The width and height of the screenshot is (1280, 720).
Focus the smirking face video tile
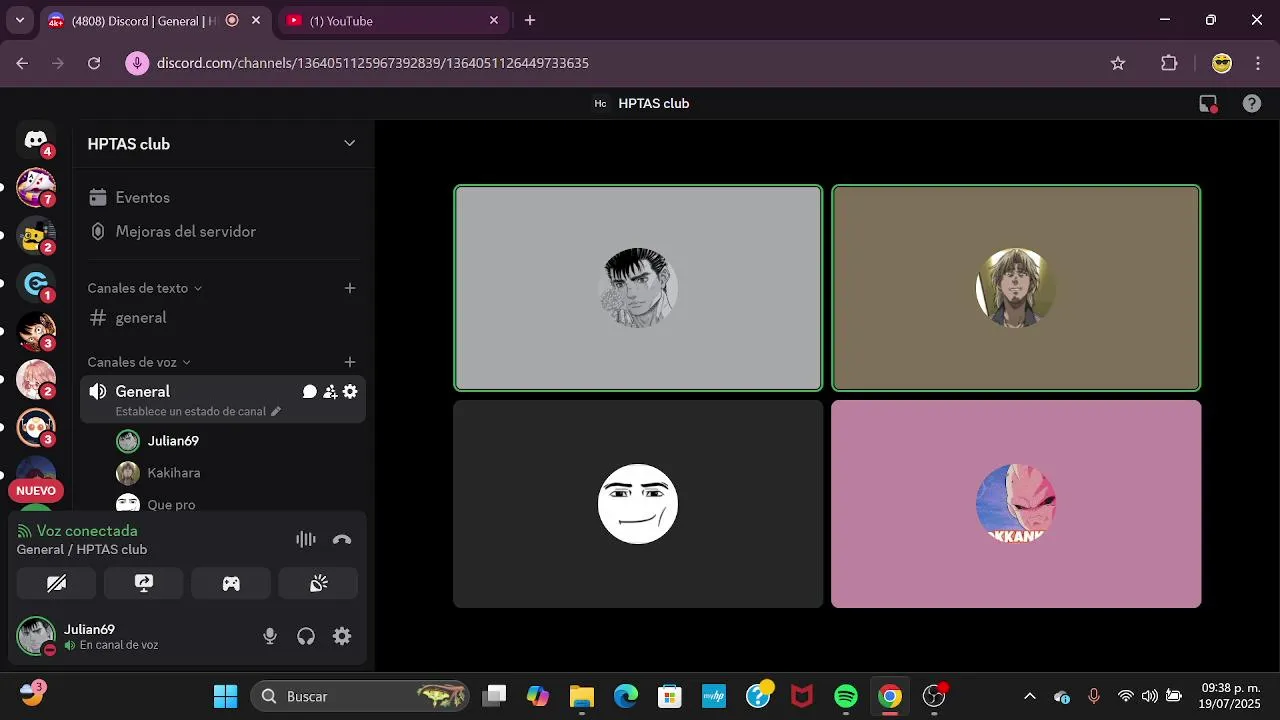pos(638,504)
